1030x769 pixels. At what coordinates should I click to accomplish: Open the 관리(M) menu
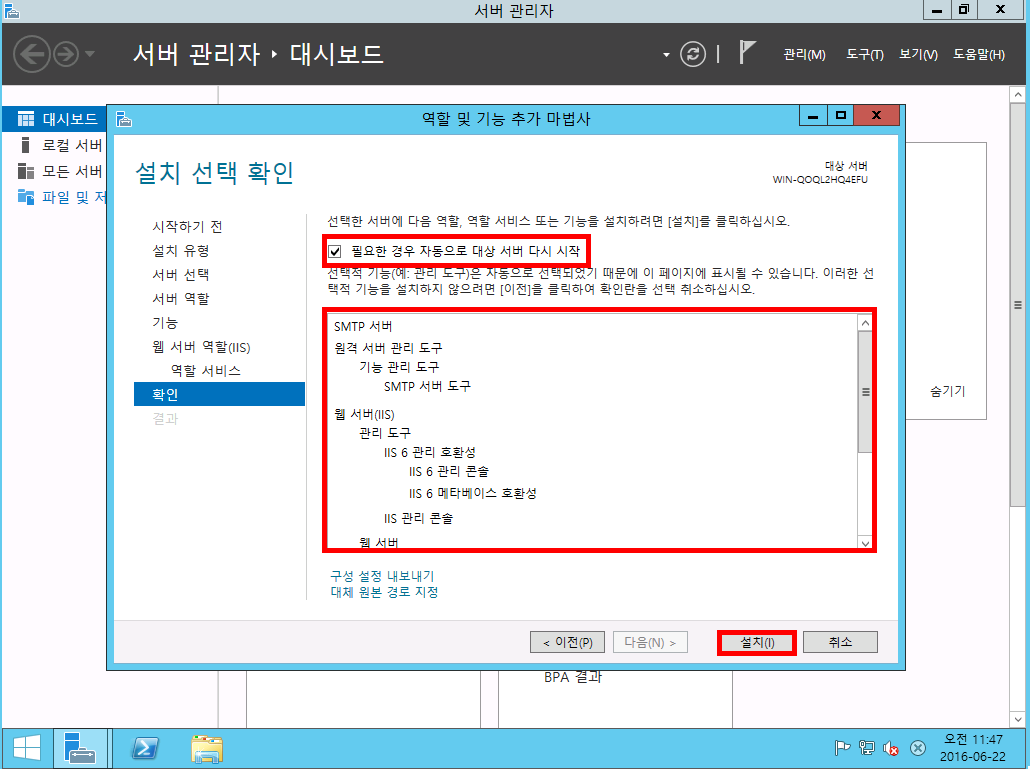[x=804, y=55]
